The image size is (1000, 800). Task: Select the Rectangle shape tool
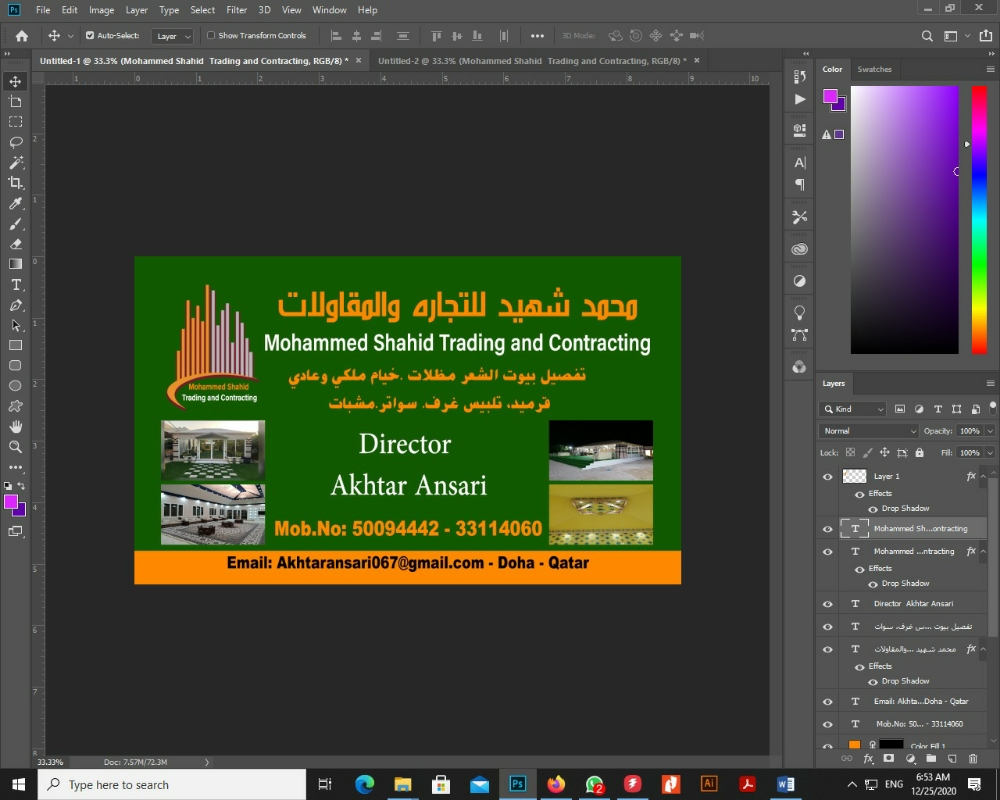click(x=16, y=345)
